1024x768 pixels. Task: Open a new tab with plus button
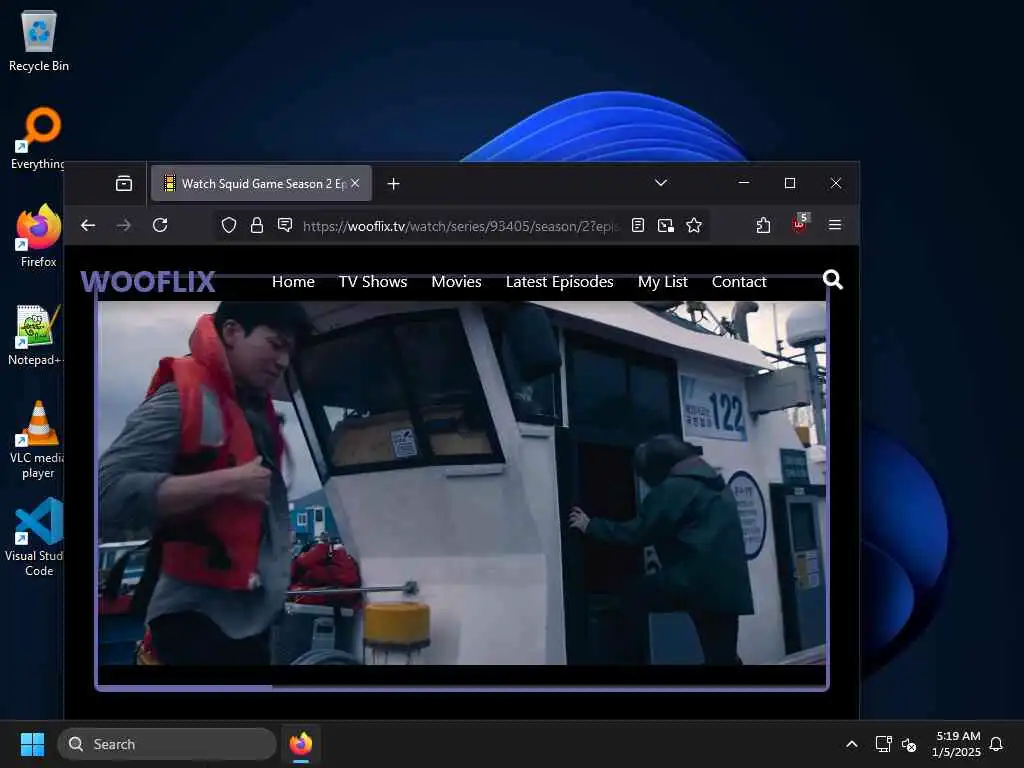point(393,184)
